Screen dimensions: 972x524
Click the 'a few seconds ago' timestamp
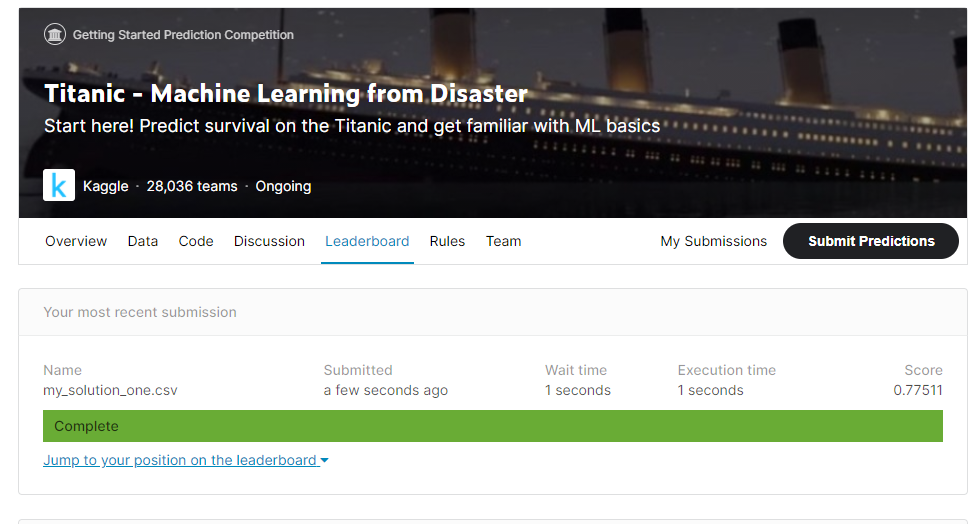[x=386, y=390]
